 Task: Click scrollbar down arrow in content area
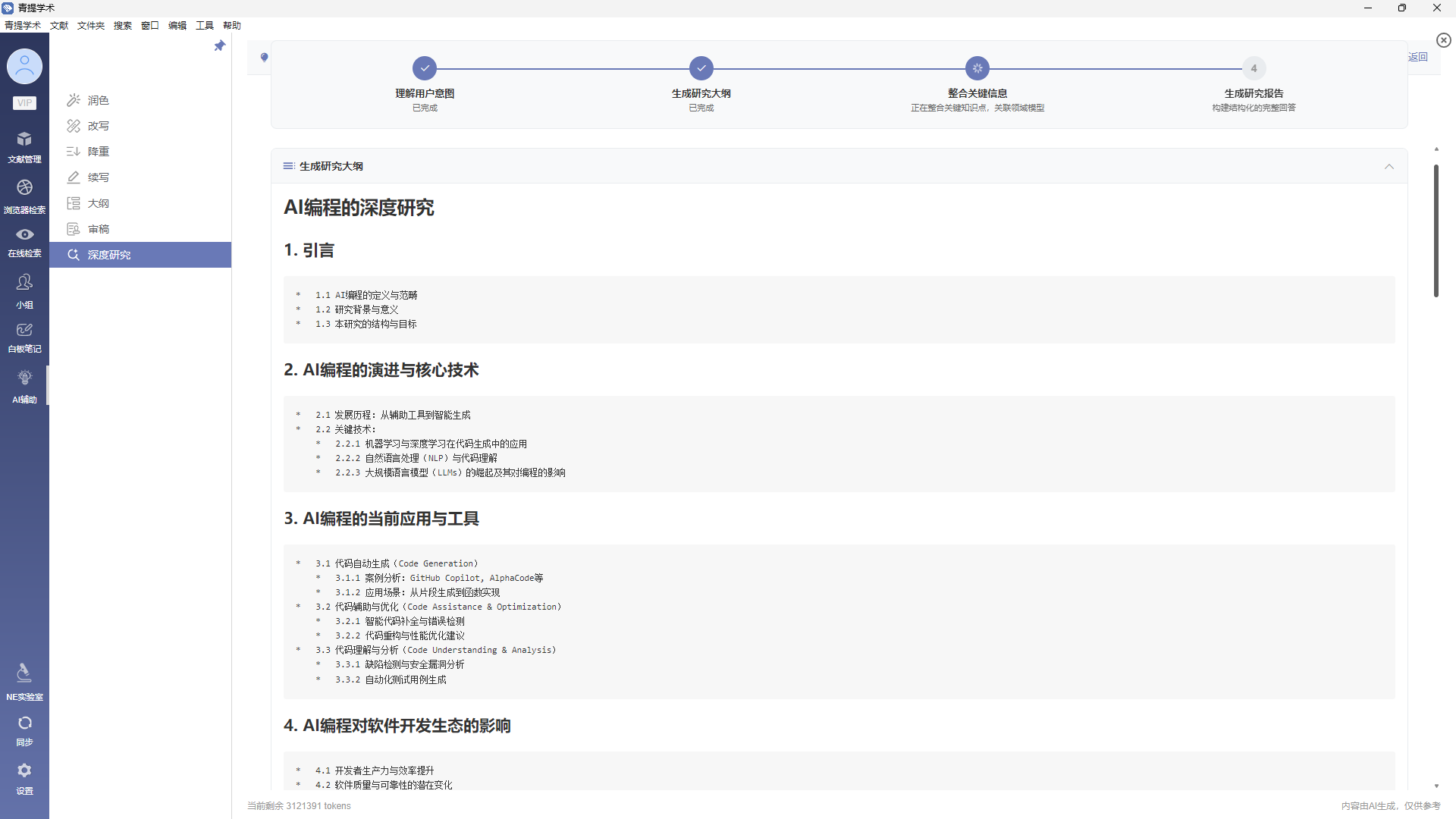coord(1436,786)
